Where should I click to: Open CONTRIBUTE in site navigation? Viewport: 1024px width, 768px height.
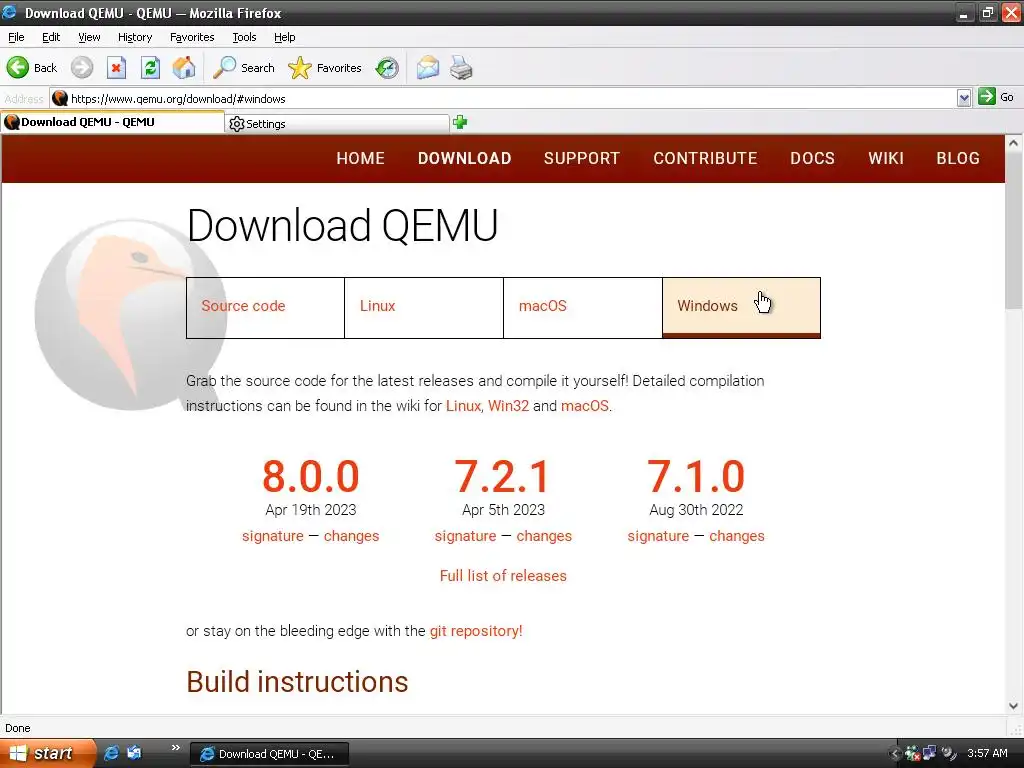(705, 158)
